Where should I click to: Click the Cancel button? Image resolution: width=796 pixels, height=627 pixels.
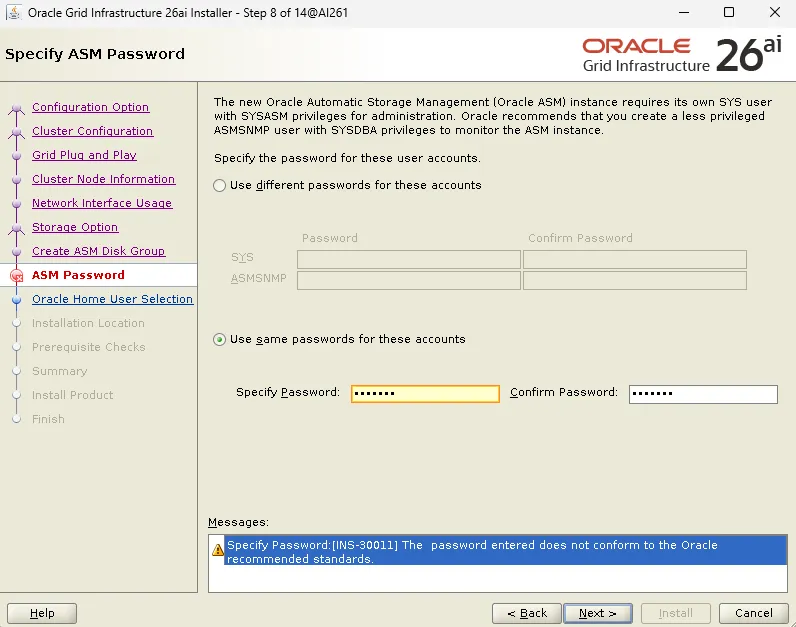(x=754, y=613)
